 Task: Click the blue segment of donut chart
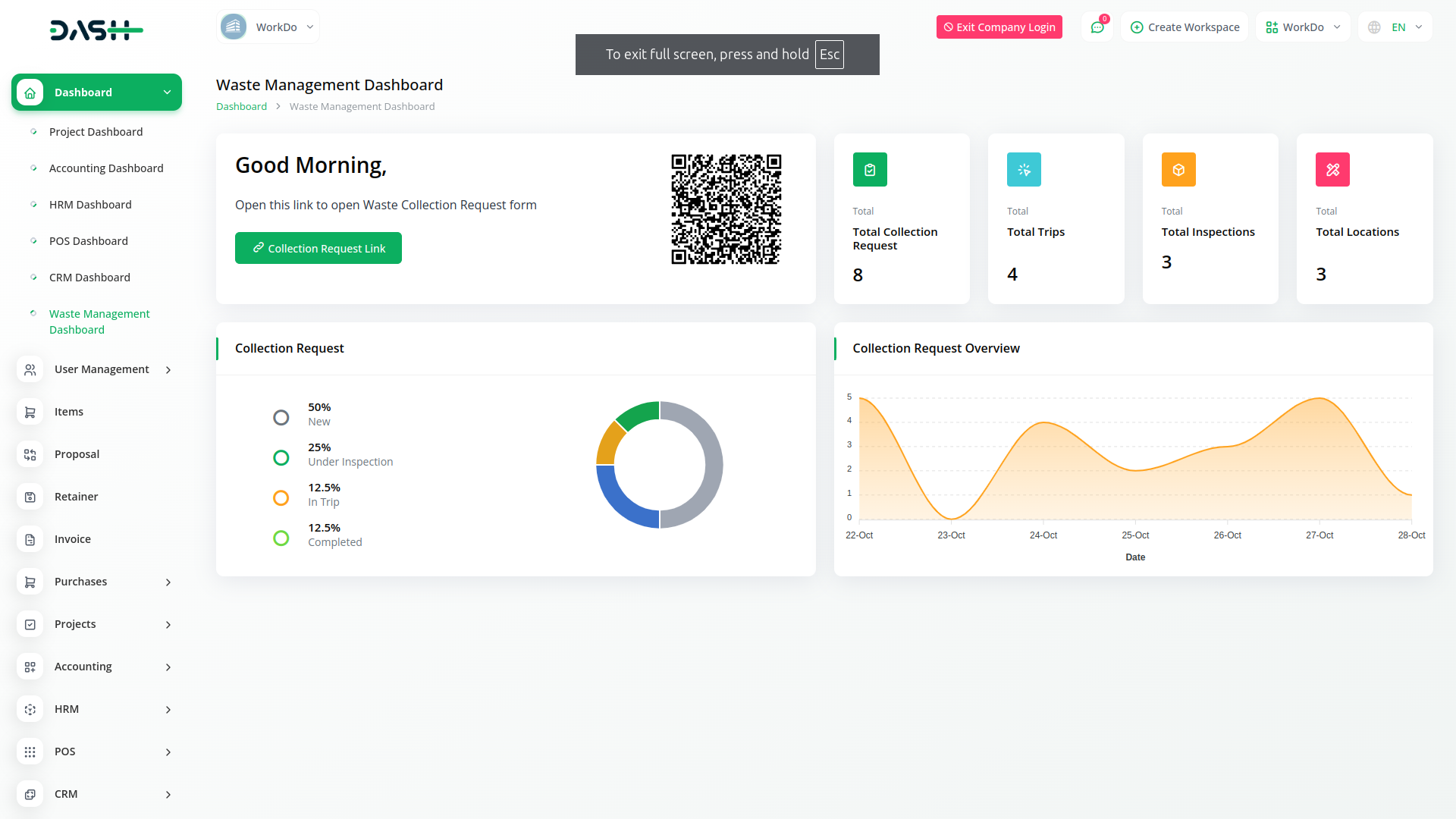[620, 503]
